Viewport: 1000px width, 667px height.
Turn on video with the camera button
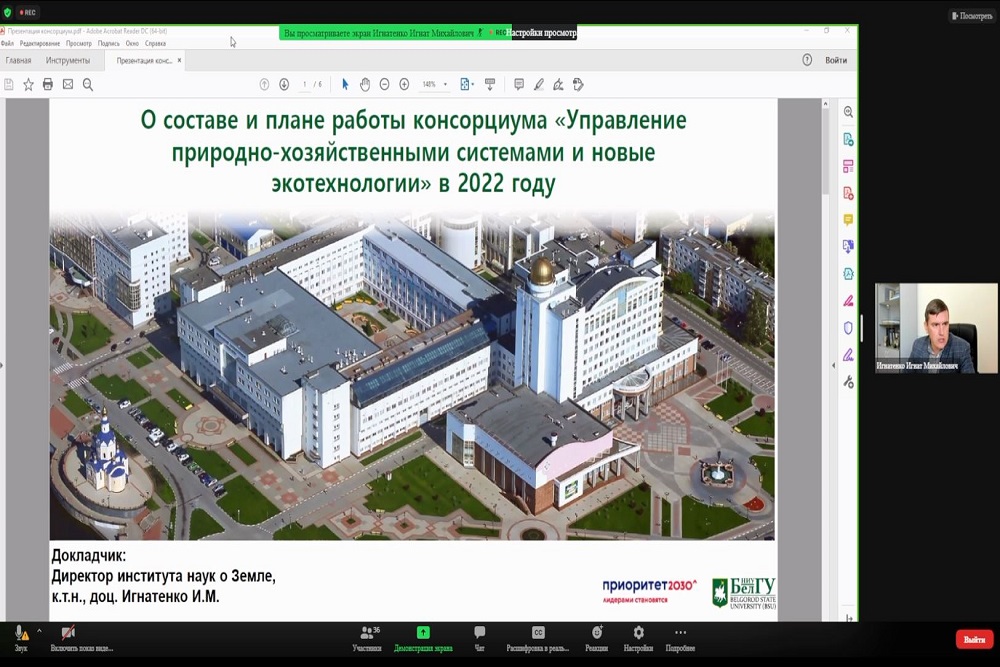coord(68,637)
